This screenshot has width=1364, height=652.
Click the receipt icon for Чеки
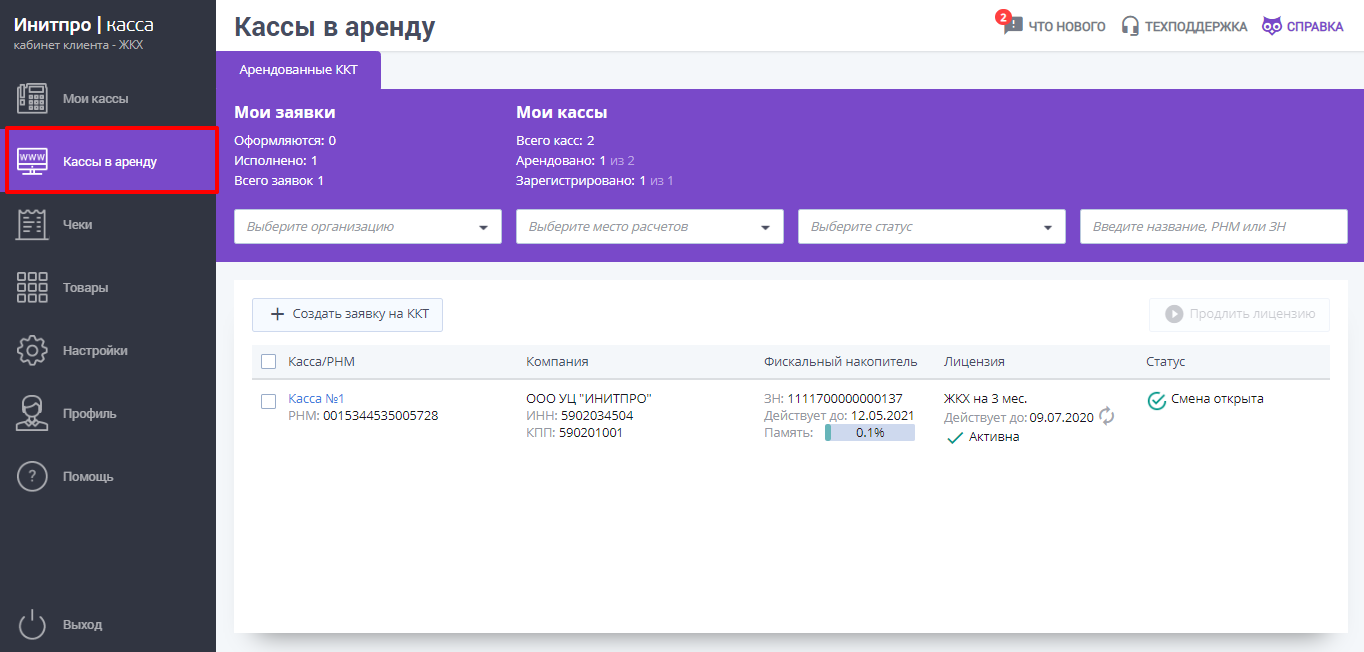(32, 225)
